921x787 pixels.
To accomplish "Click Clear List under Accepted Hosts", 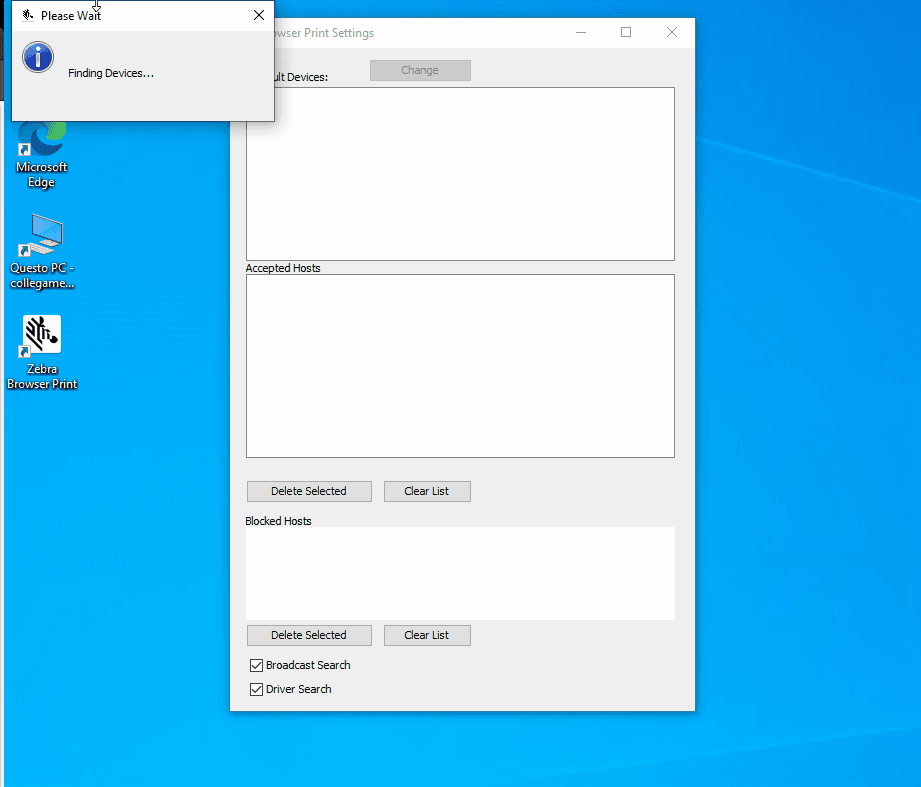I will 427,491.
